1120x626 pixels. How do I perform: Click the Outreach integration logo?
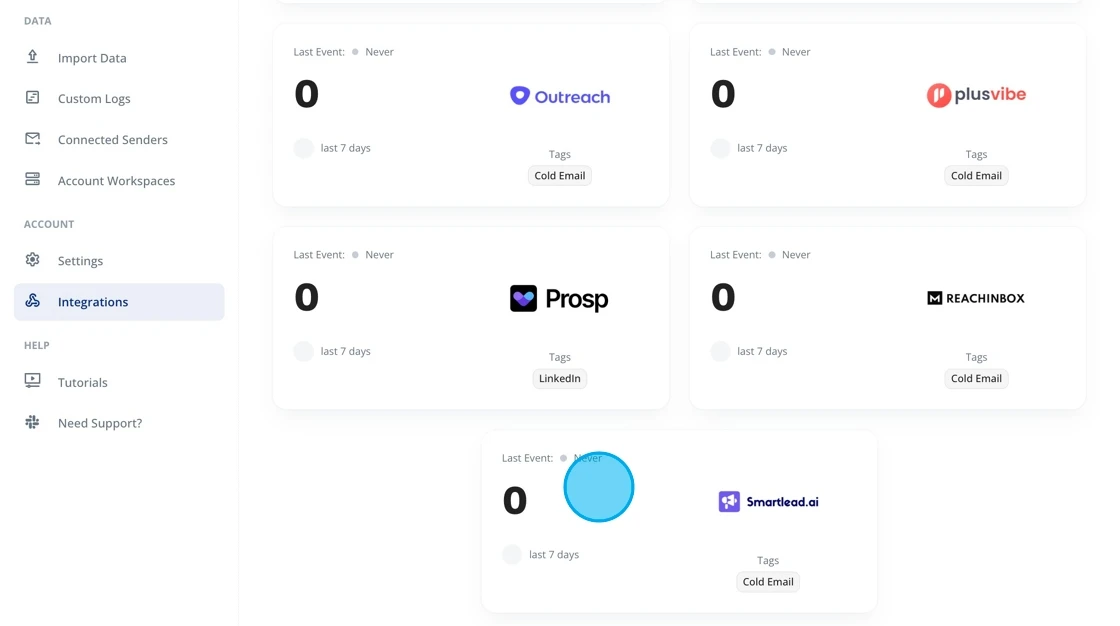tap(559, 96)
